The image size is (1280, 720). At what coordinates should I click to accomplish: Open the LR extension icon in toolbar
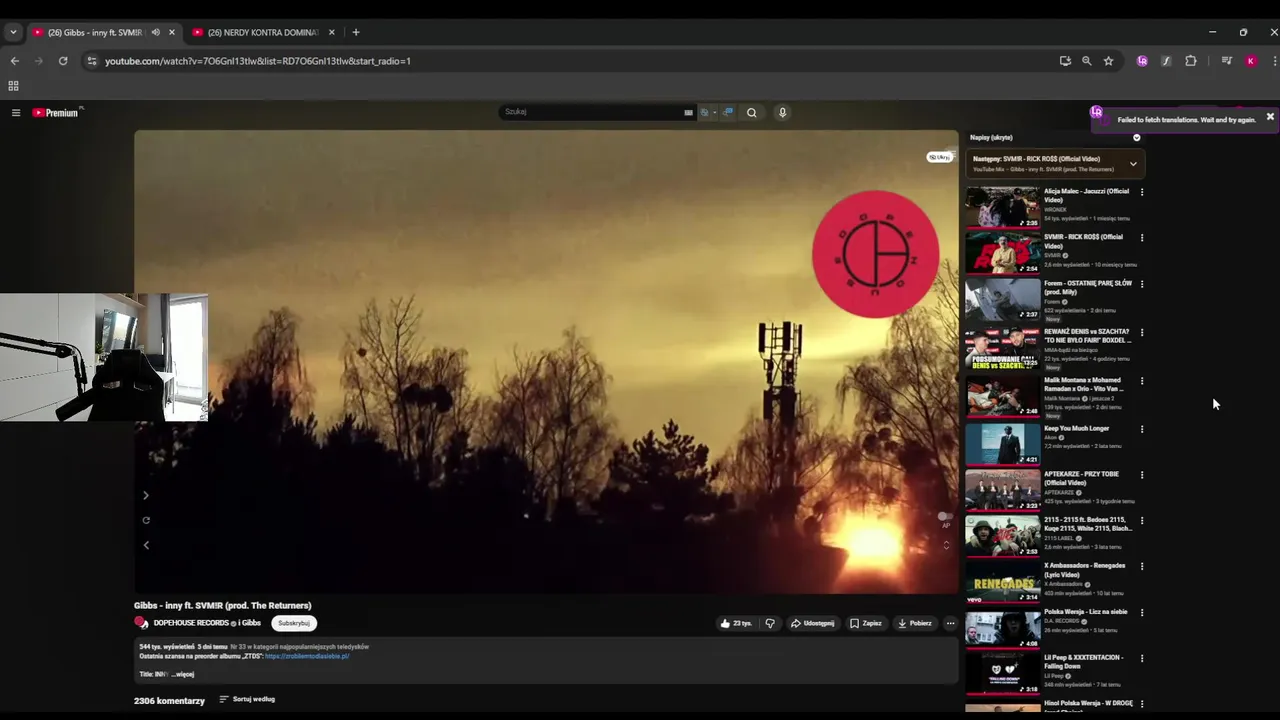(1142, 61)
